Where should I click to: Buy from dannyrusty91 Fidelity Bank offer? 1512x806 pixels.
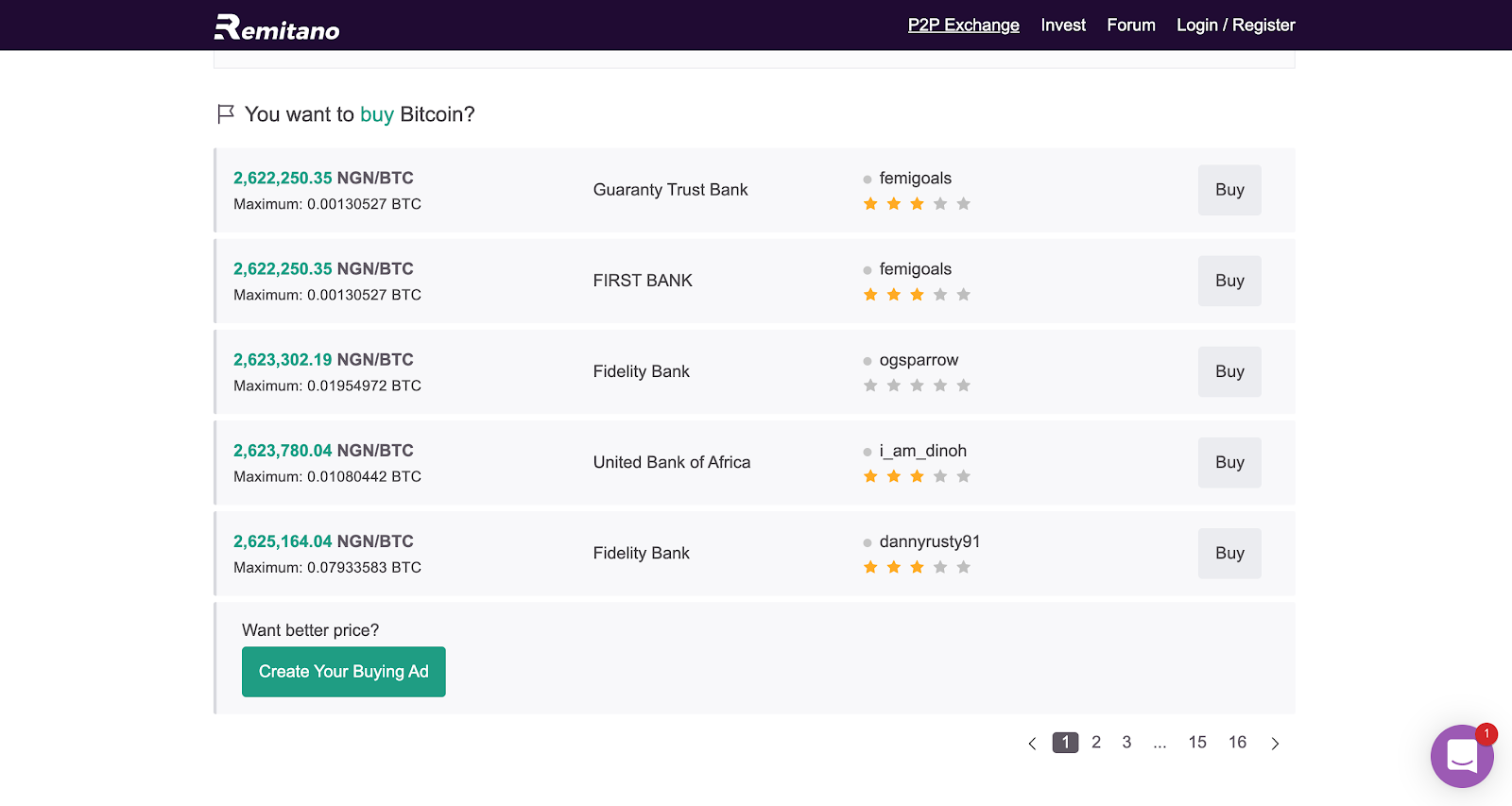tap(1229, 553)
